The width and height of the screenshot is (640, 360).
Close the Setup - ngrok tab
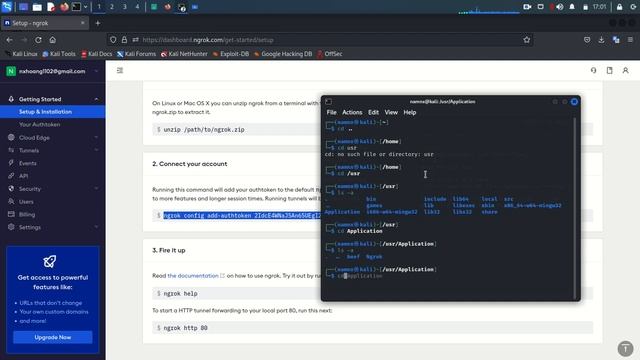(x=82, y=23)
